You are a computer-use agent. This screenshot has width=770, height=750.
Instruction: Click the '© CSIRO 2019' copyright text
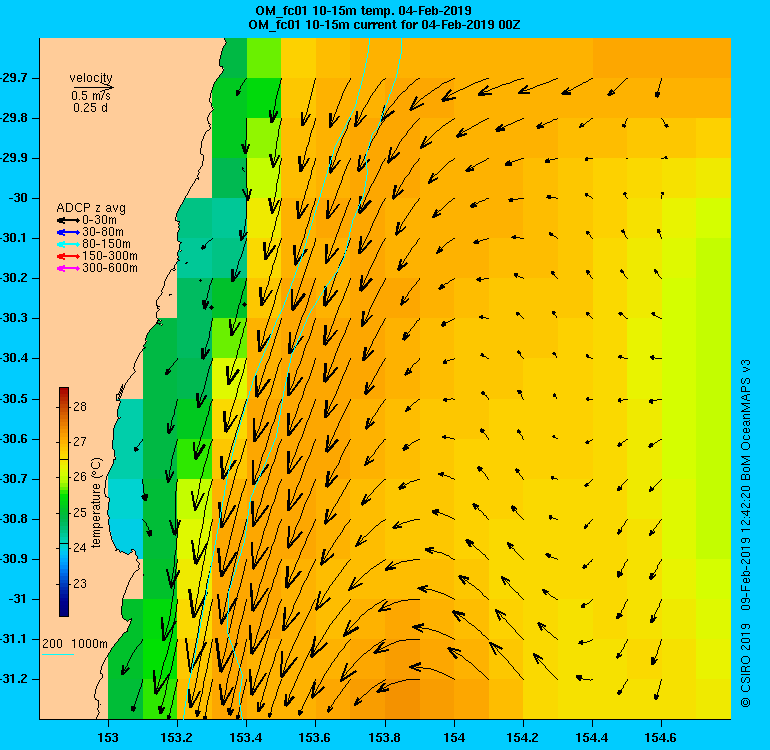tap(746, 666)
